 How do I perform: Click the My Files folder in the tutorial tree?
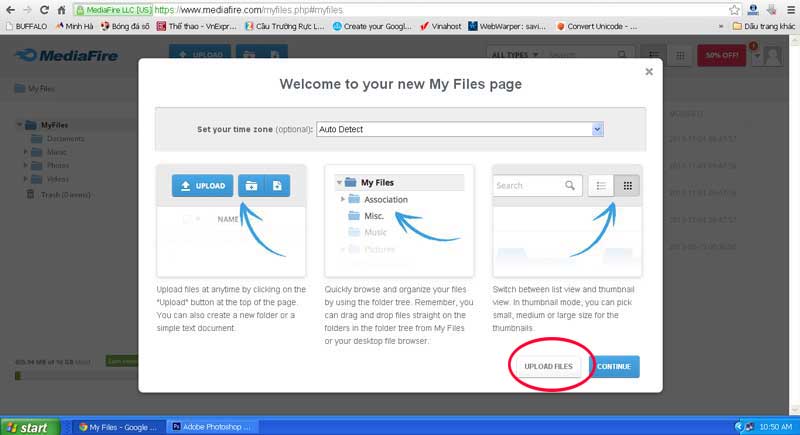click(x=377, y=183)
